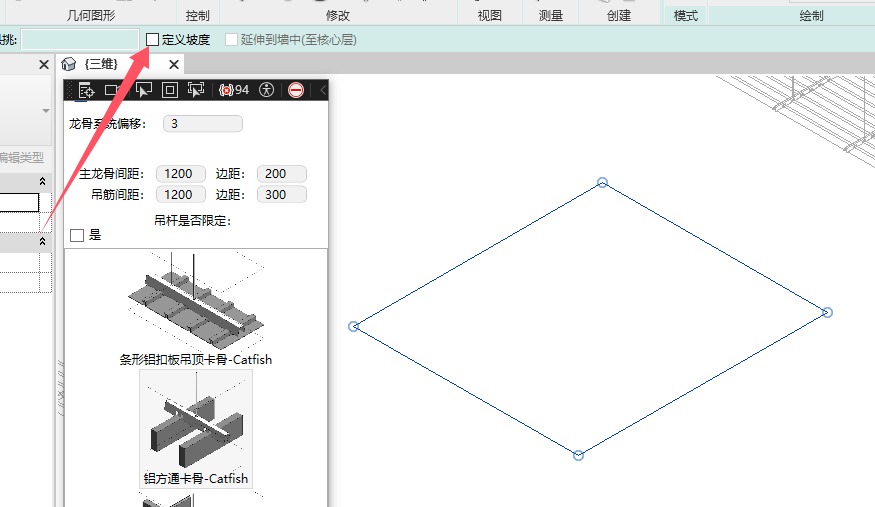Close the left properties panel
The height and width of the screenshot is (507, 875).
pos(43,64)
